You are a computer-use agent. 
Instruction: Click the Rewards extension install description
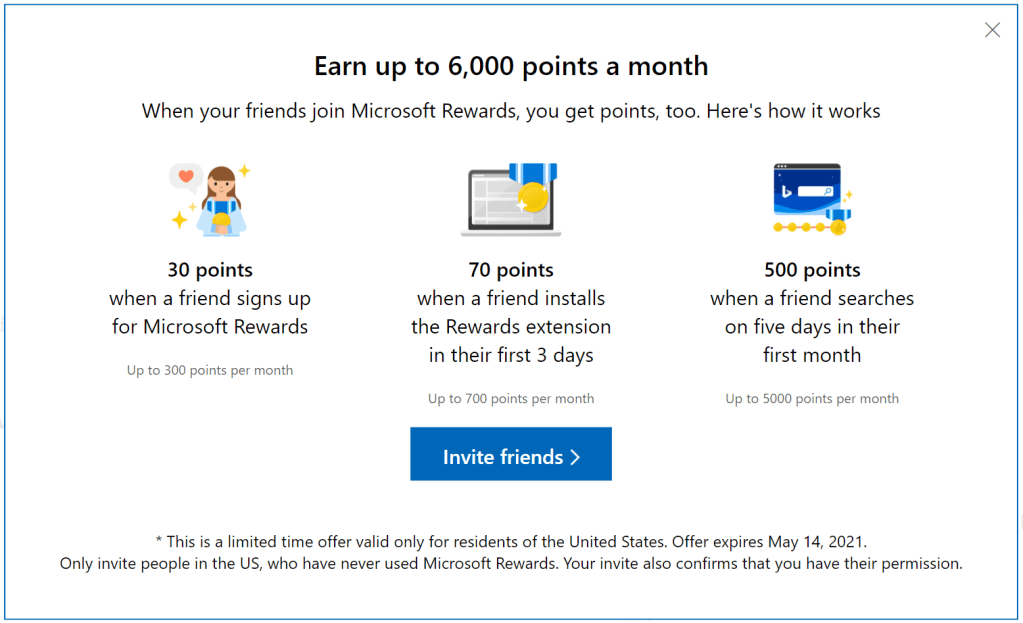click(511, 327)
